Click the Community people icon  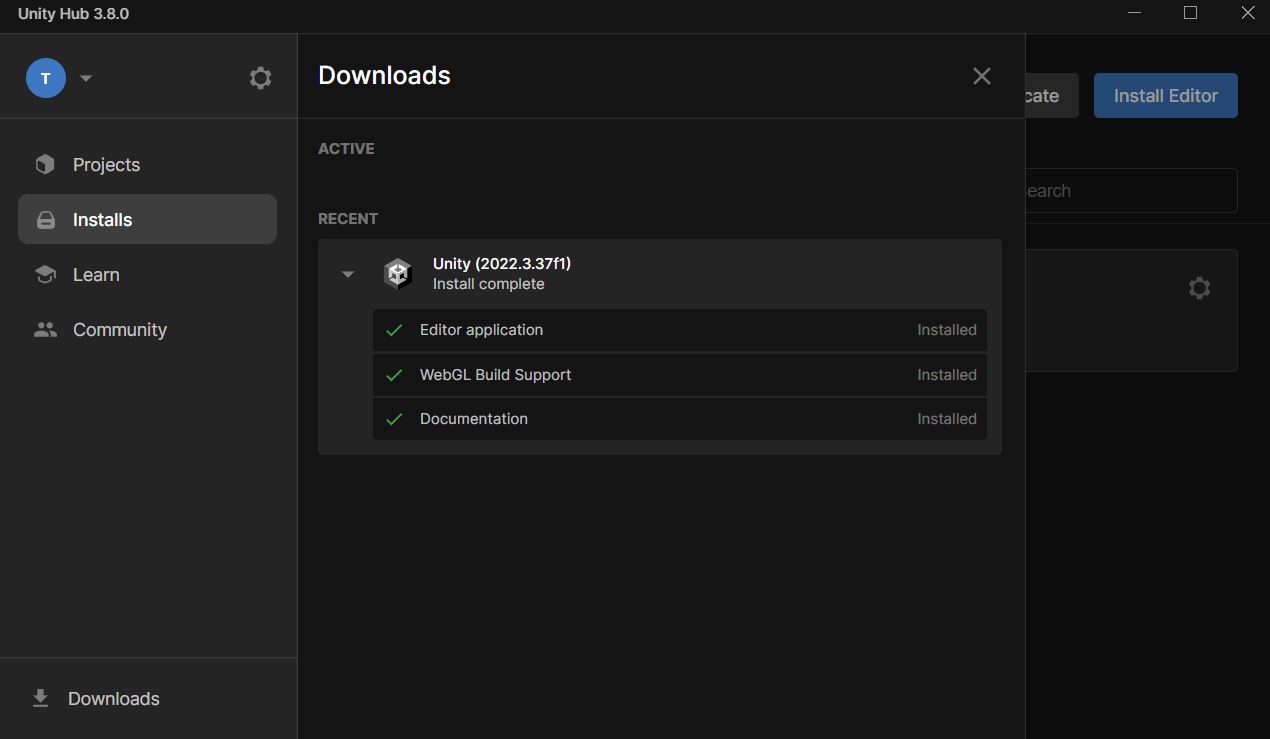[45, 329]
